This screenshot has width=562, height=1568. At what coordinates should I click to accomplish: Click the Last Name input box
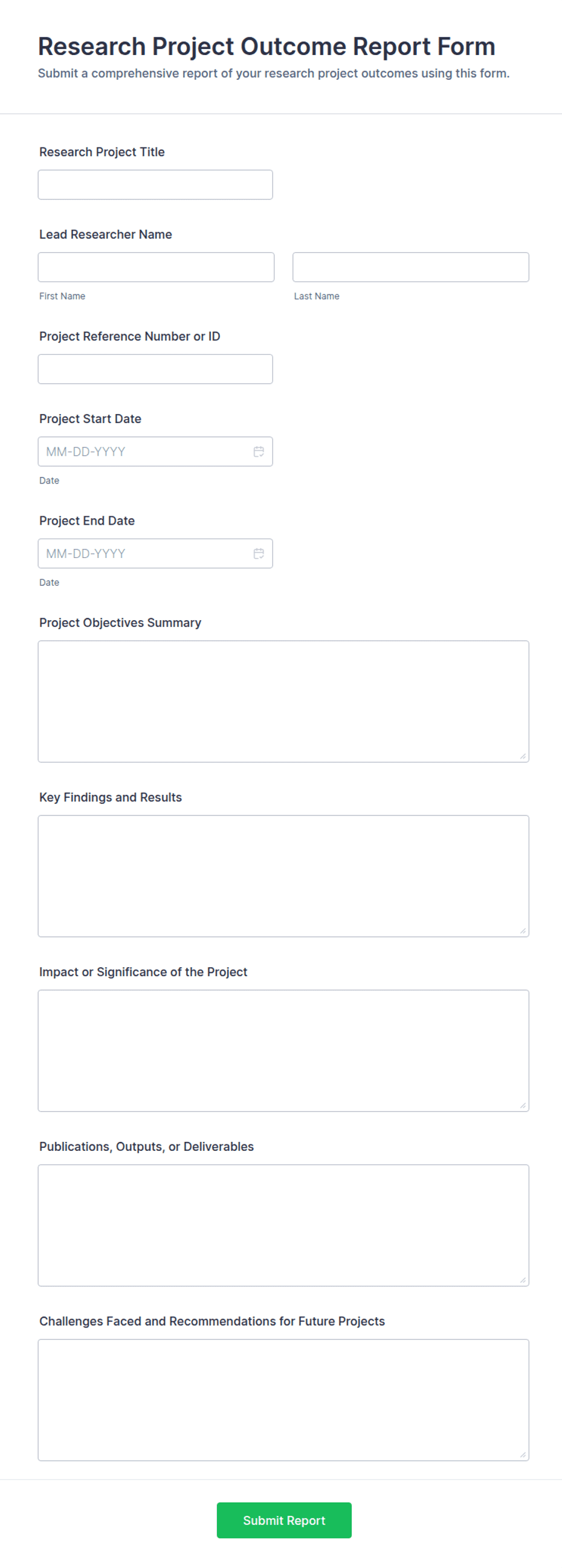pyautogui.click(x=410, y=267)
